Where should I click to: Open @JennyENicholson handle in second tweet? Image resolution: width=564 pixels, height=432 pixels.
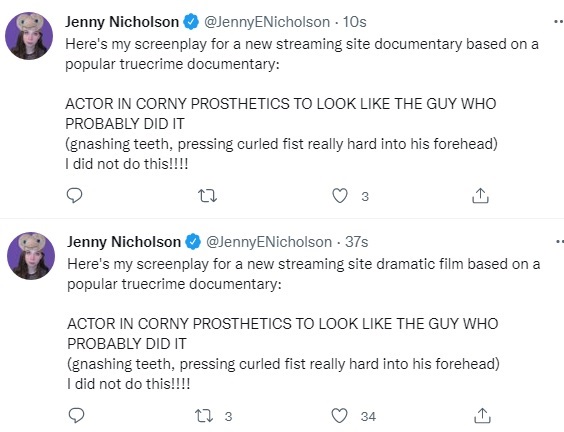pos(269,242)
